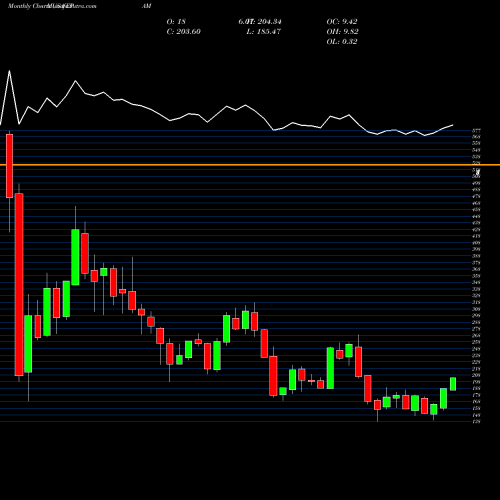This screenshot has height=500, width=500.
Task: Click the topmost price axis label 577
Action: 476,130
